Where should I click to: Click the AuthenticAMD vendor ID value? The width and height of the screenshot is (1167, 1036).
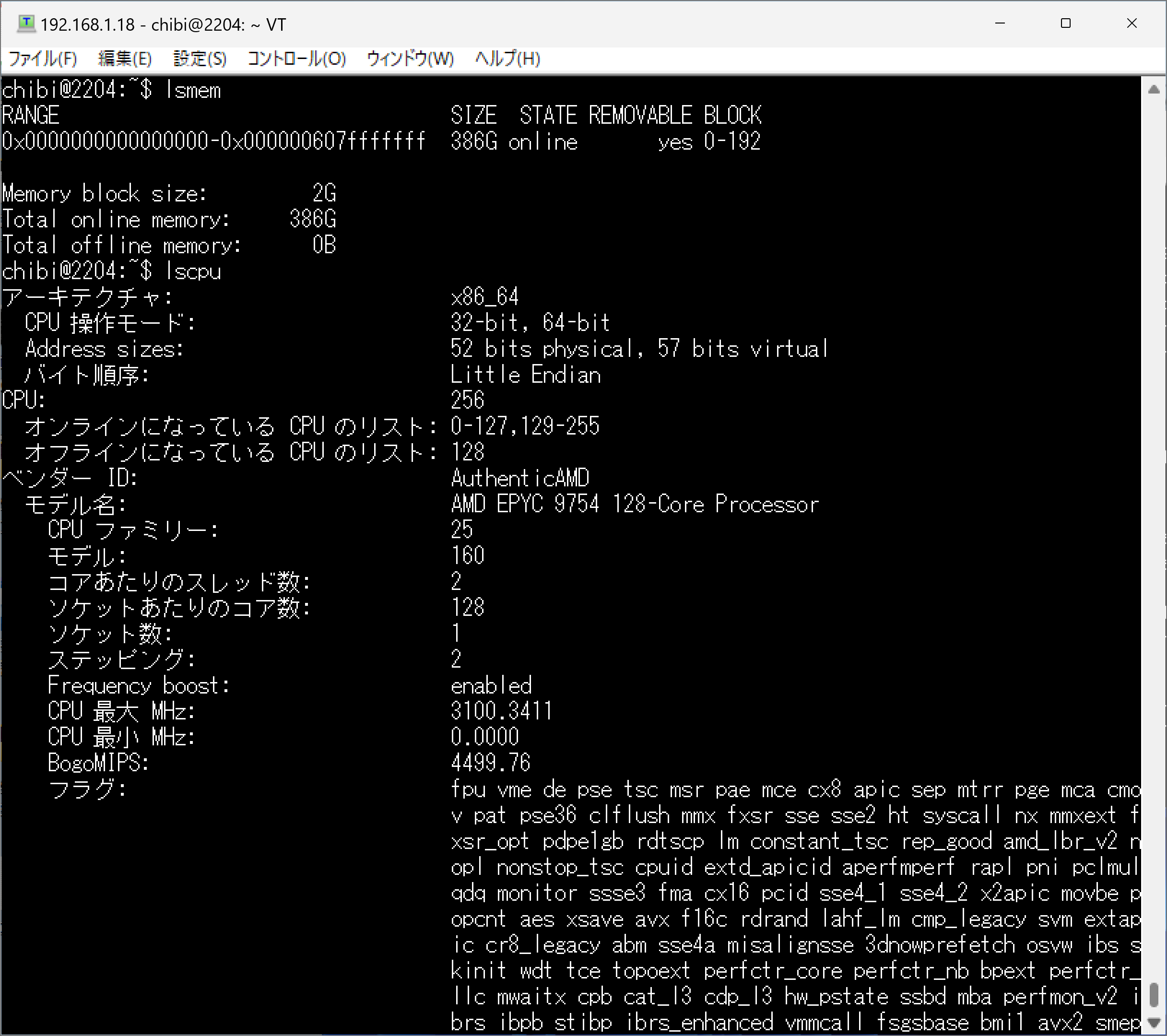pos(520,478)
